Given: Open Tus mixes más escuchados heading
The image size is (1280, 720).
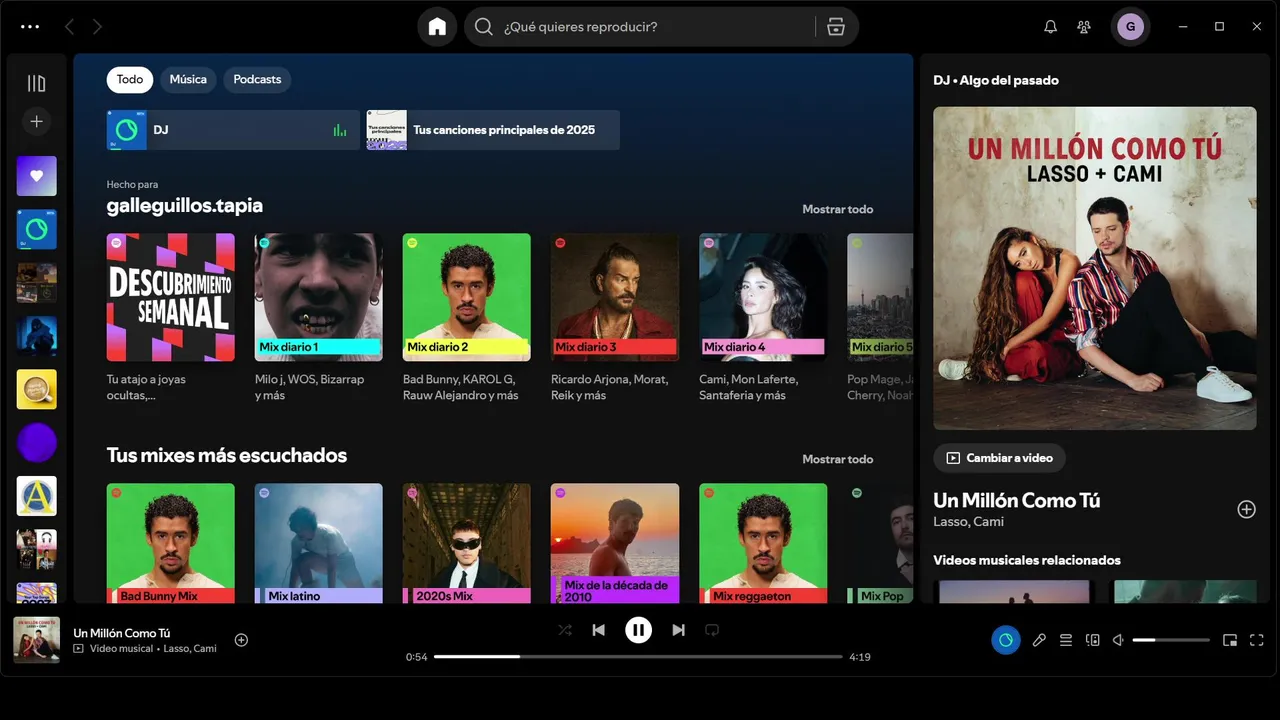Looking at the screenshot, I should coord(227,455).
